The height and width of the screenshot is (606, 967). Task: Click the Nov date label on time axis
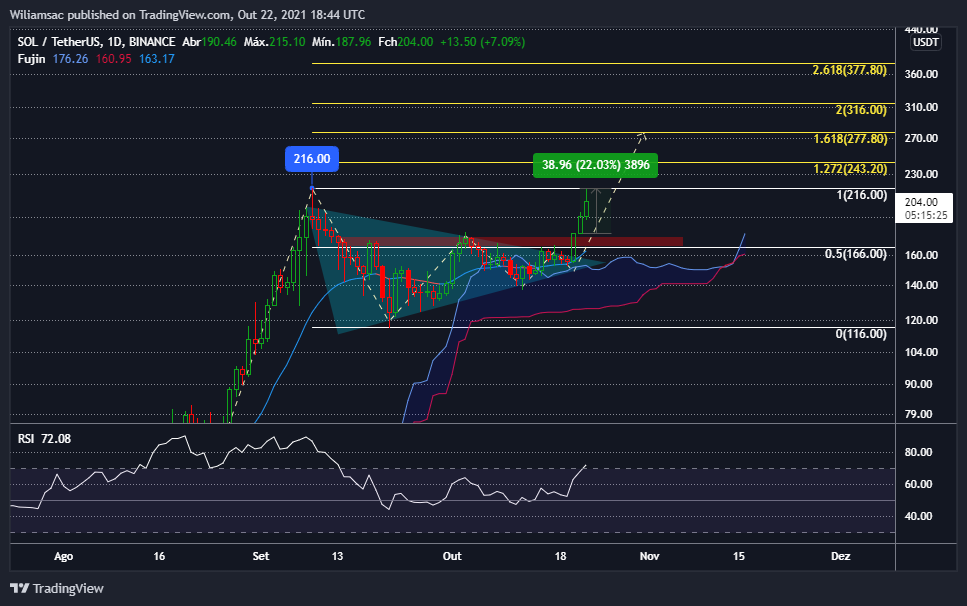[x=649, y=556]
